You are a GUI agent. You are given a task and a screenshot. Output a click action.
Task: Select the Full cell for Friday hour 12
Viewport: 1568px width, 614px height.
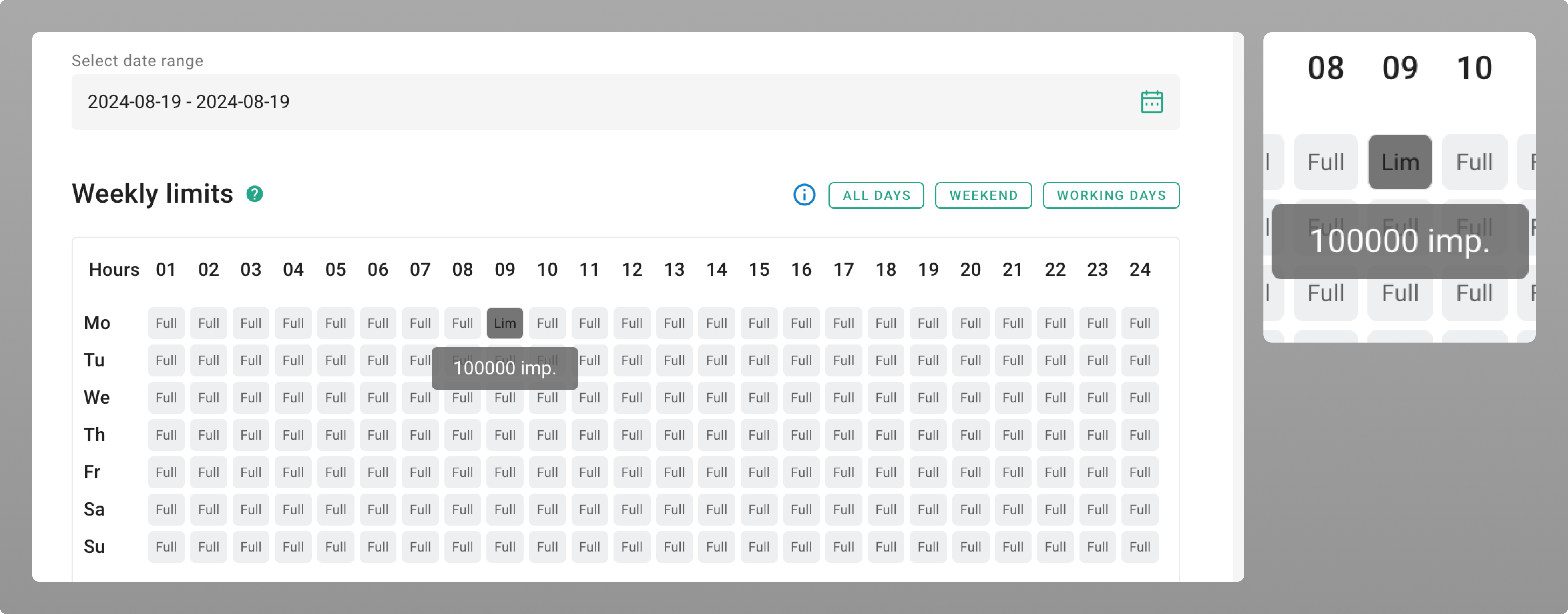[x=632, y=472]
